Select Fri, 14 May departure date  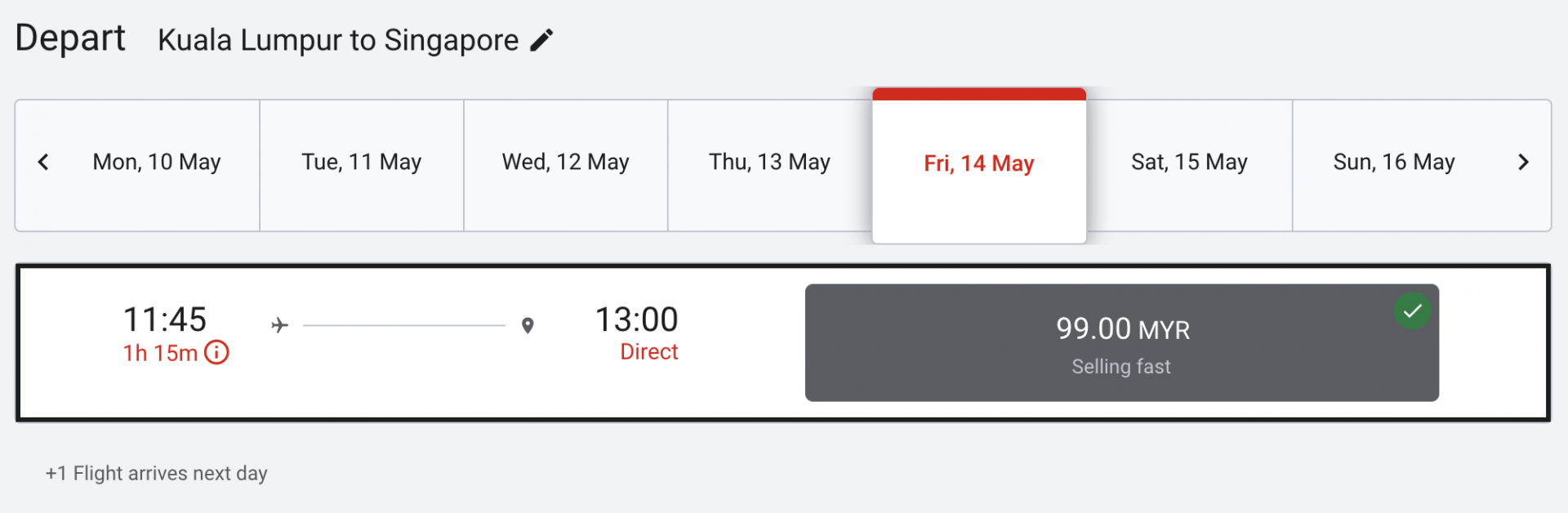coord(978,163)
